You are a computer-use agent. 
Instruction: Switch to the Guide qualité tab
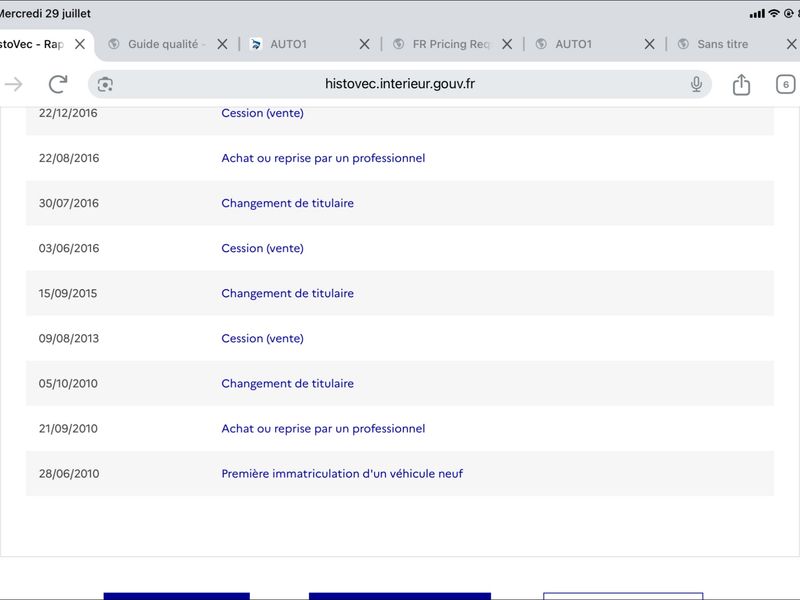pyautogui.click(x=162, y=44)
